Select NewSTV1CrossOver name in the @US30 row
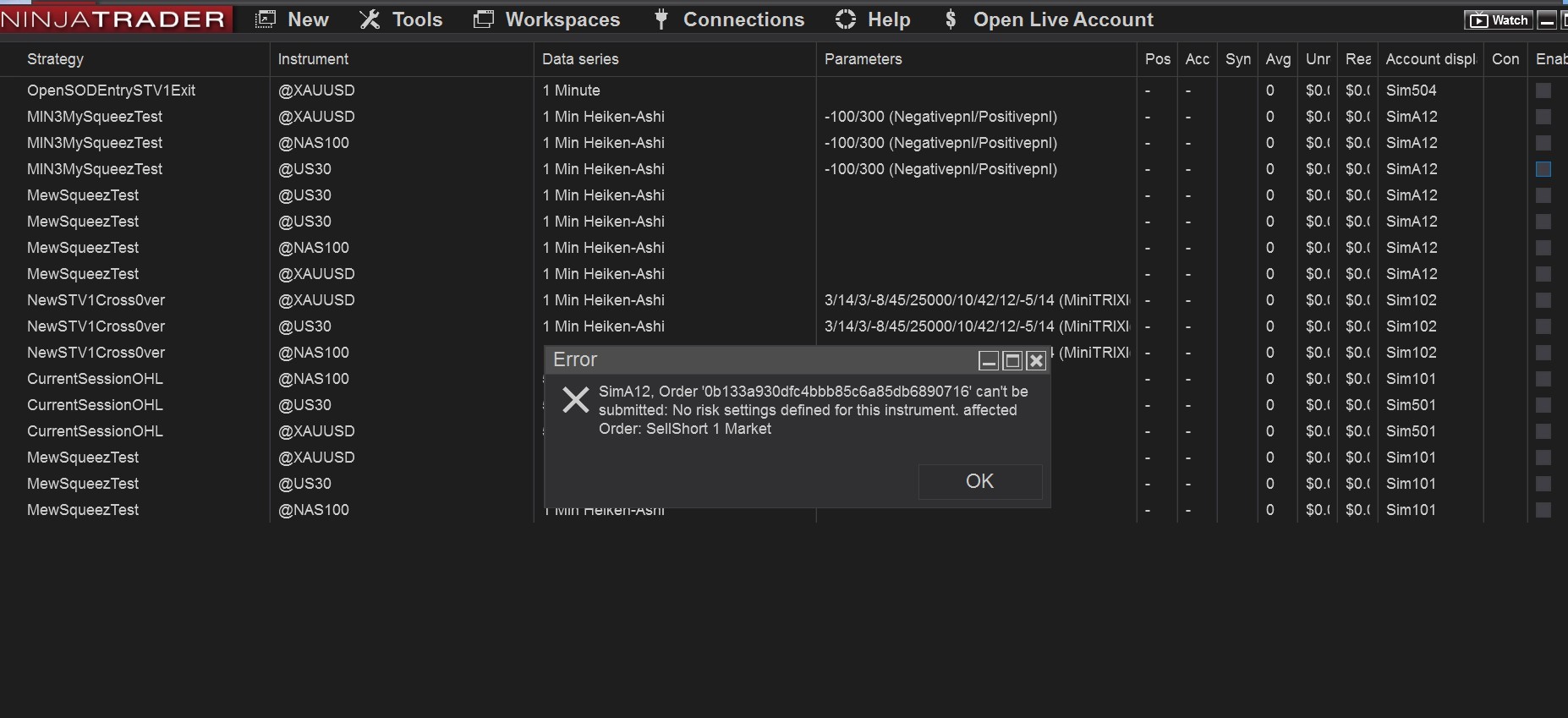This screenshot has width=1568, height=718. point(96,326)
